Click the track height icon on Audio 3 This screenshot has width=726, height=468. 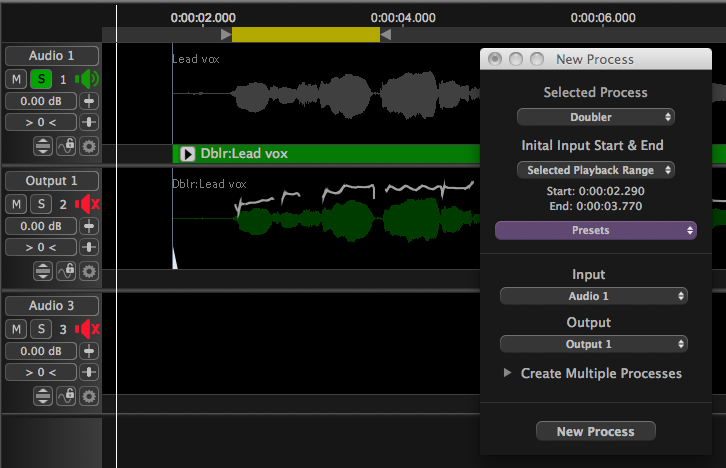pos(43,396)
